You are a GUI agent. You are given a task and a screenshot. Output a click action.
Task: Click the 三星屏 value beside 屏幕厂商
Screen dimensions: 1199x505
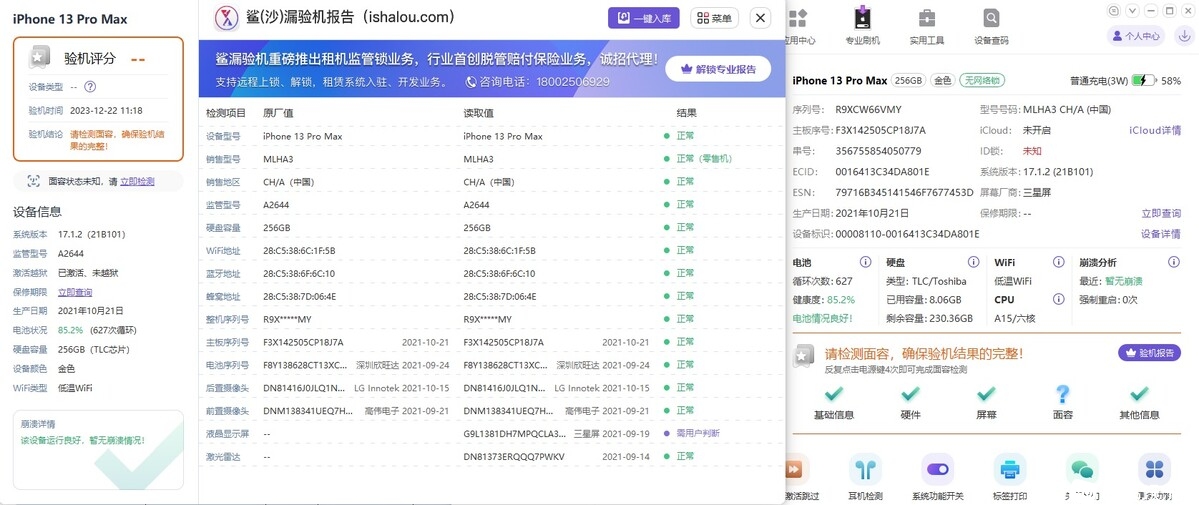click(1036, 192)
